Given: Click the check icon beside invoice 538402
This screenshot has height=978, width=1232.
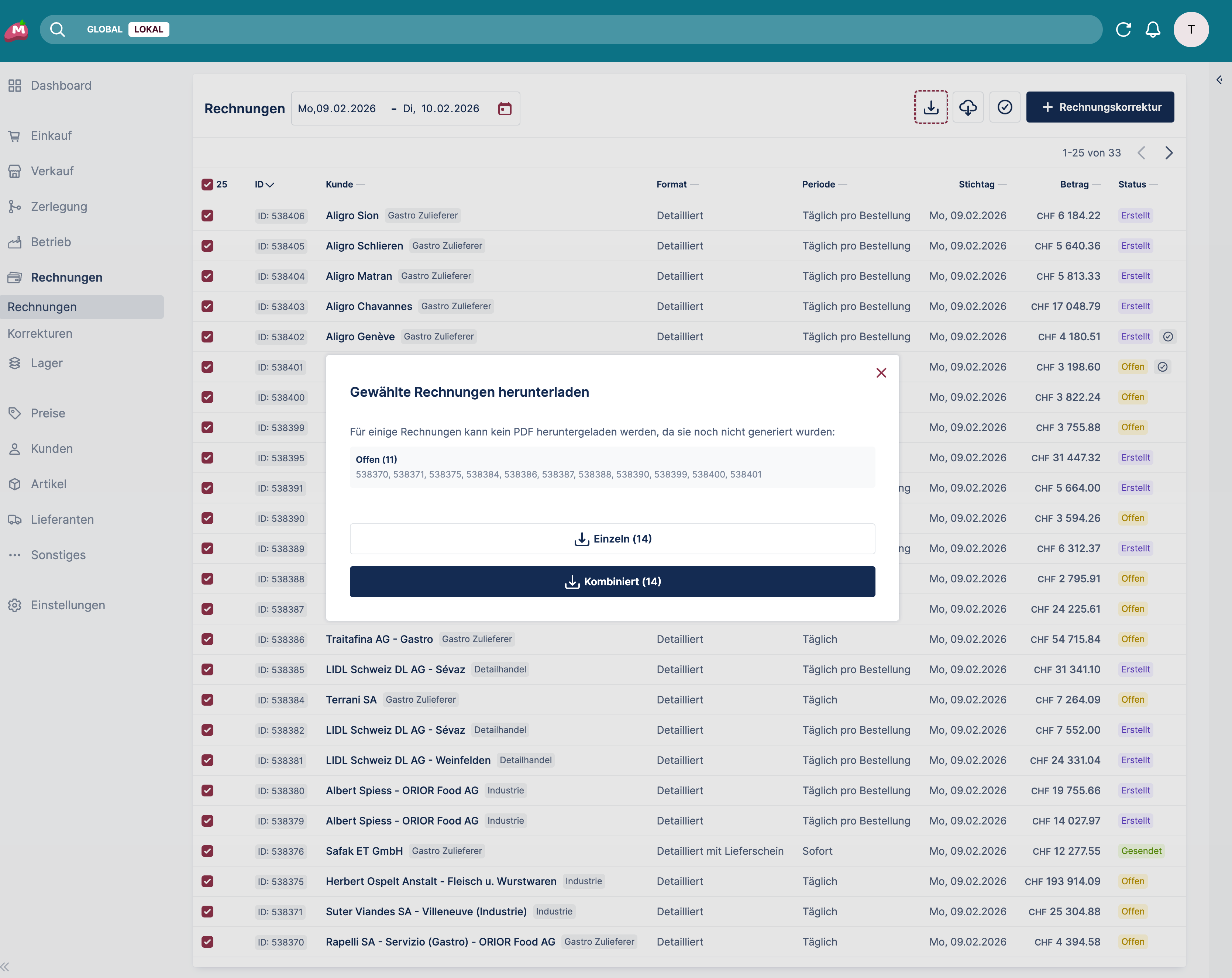Looking at the screenshot, I should click(x=1168, y=337).
